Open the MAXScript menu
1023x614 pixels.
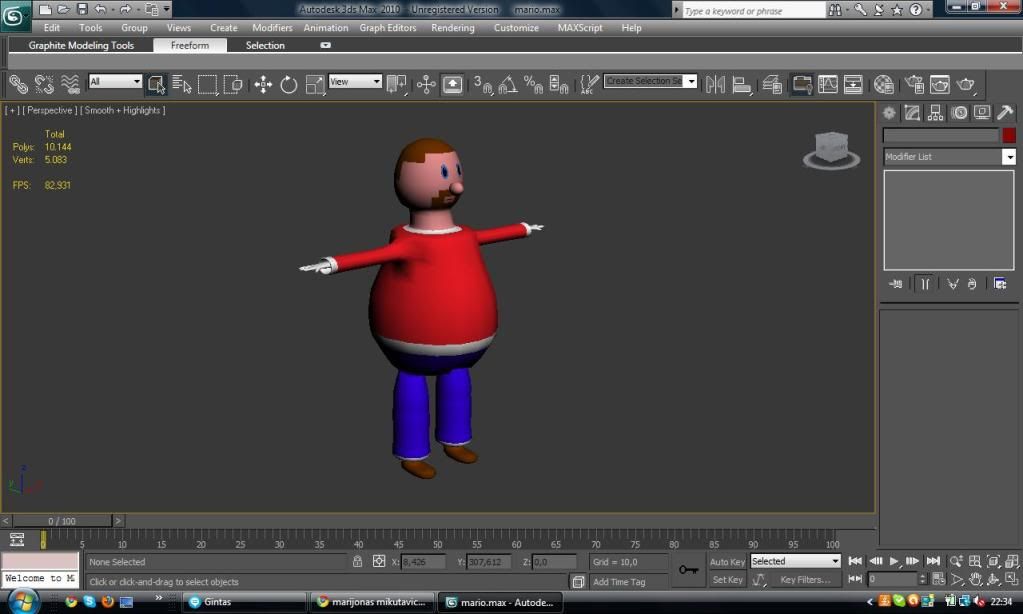(580, 28)
